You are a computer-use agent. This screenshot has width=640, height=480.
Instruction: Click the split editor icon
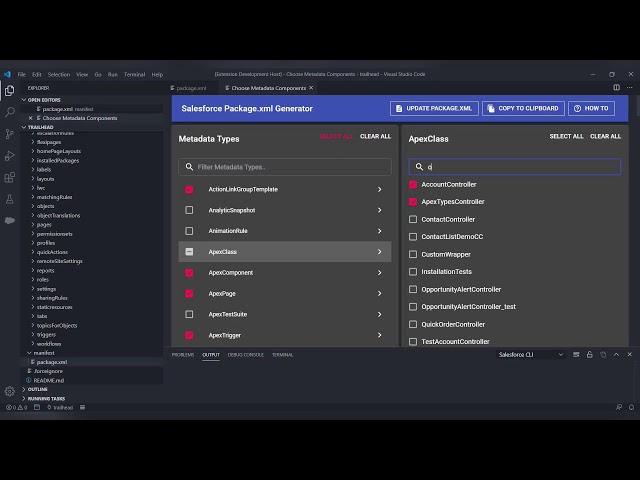[616, 87]
